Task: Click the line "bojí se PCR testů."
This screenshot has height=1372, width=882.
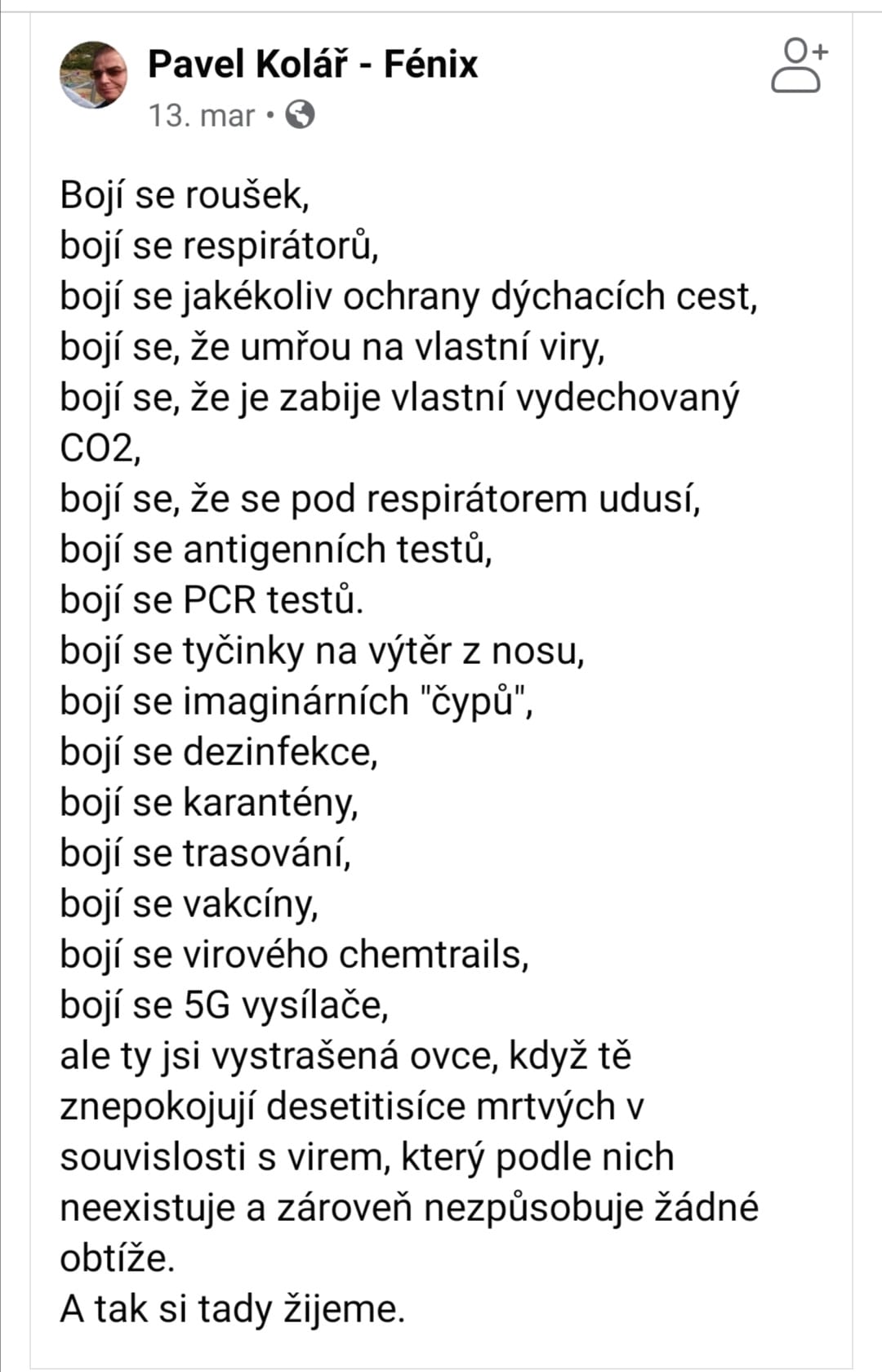Action: pos(212,600)
